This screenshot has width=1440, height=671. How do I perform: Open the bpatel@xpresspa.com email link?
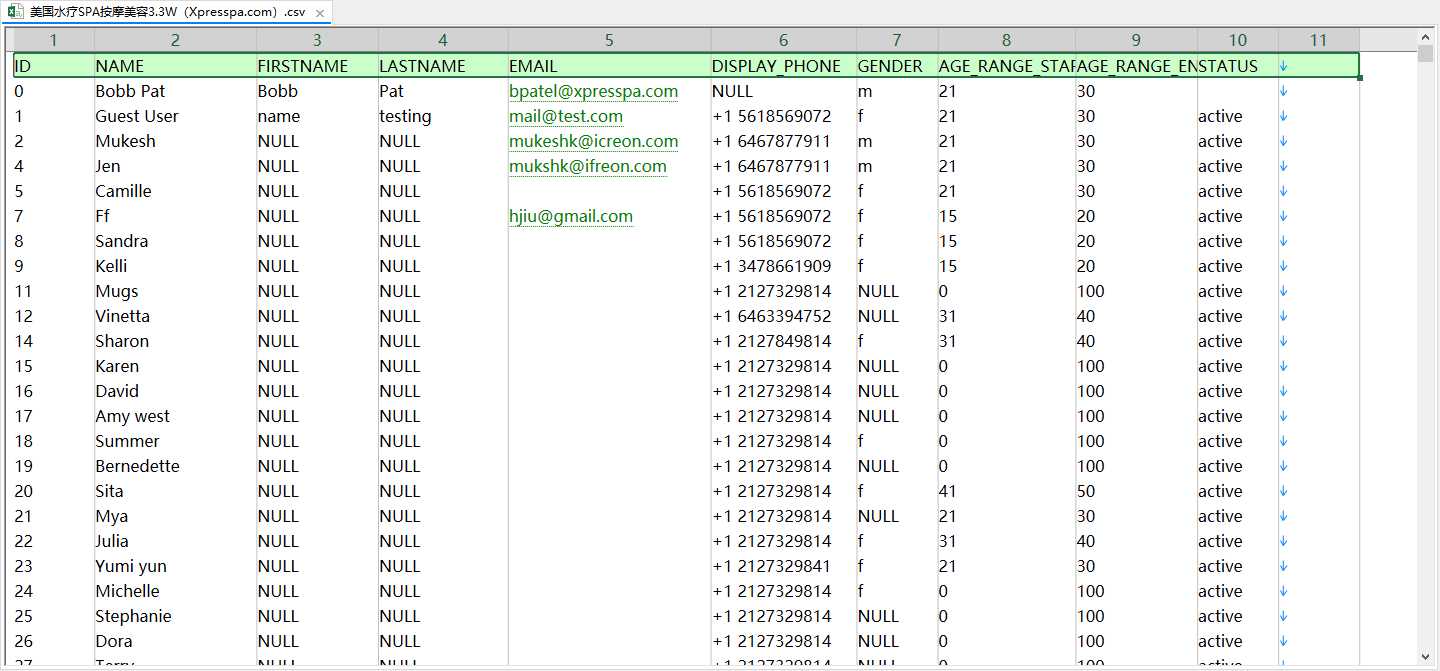pyautogui.click(x=593, y=91)
